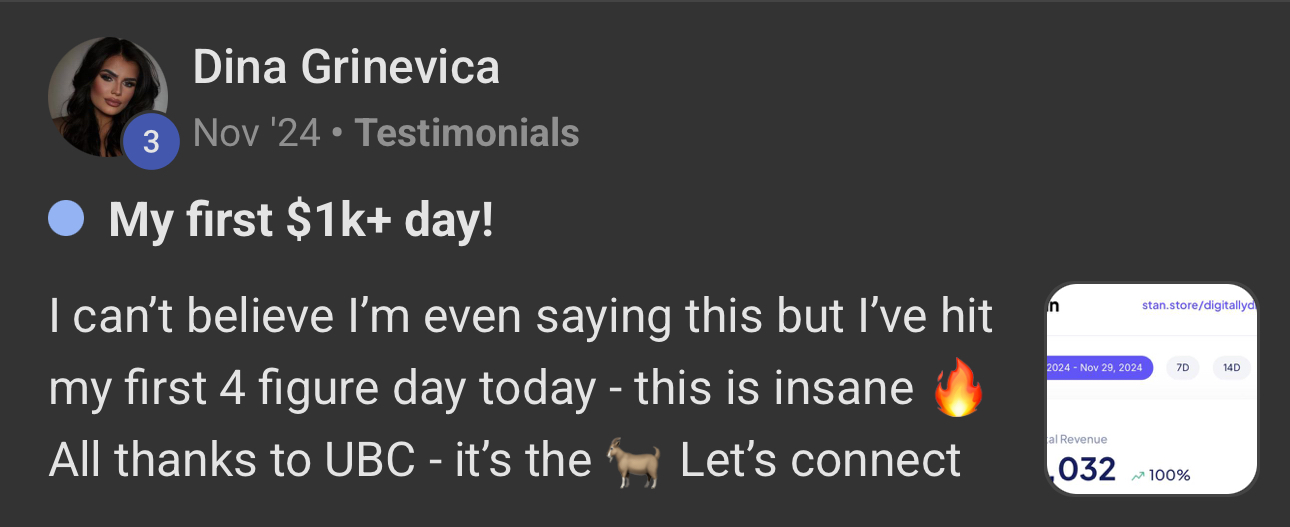The width and height of the screenshot is (1290, 527).
Task: Click the level 3 badge on avatar
Action: [x=150, y=142]
